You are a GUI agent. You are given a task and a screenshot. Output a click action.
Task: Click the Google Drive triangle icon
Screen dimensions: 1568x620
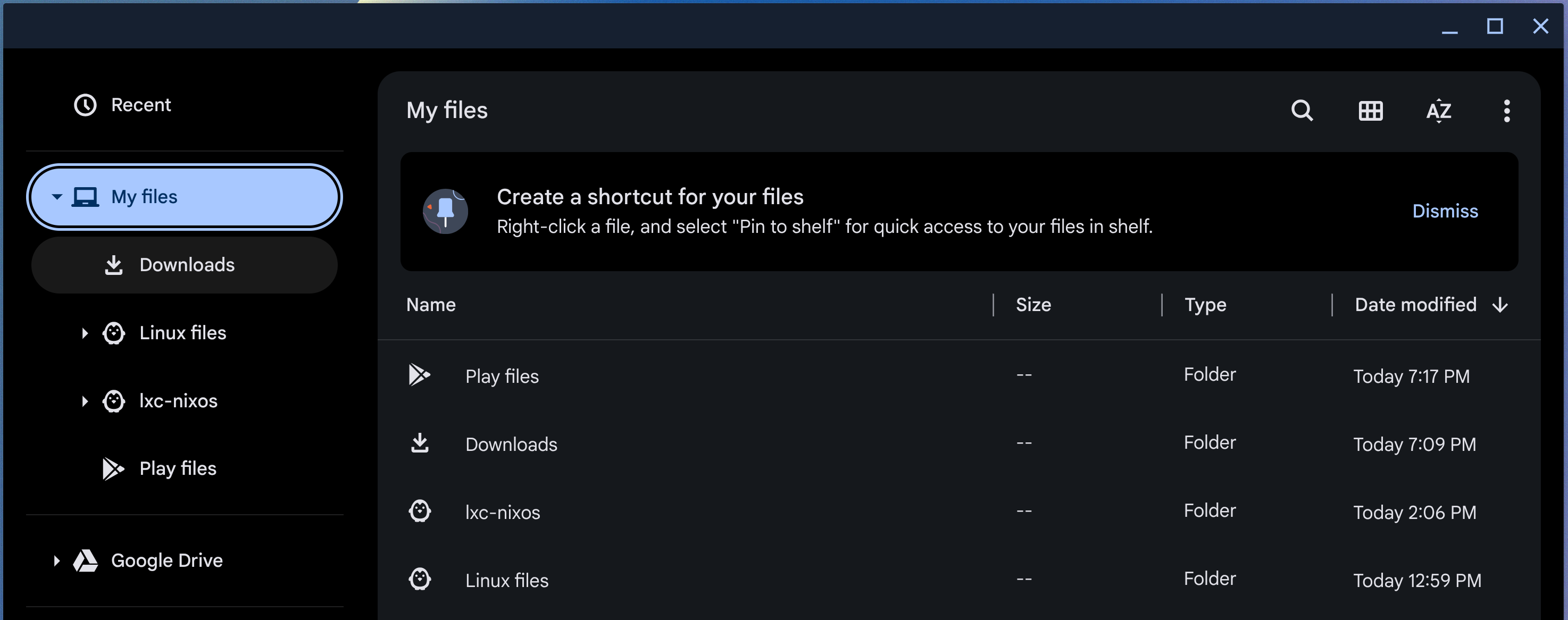85,560
